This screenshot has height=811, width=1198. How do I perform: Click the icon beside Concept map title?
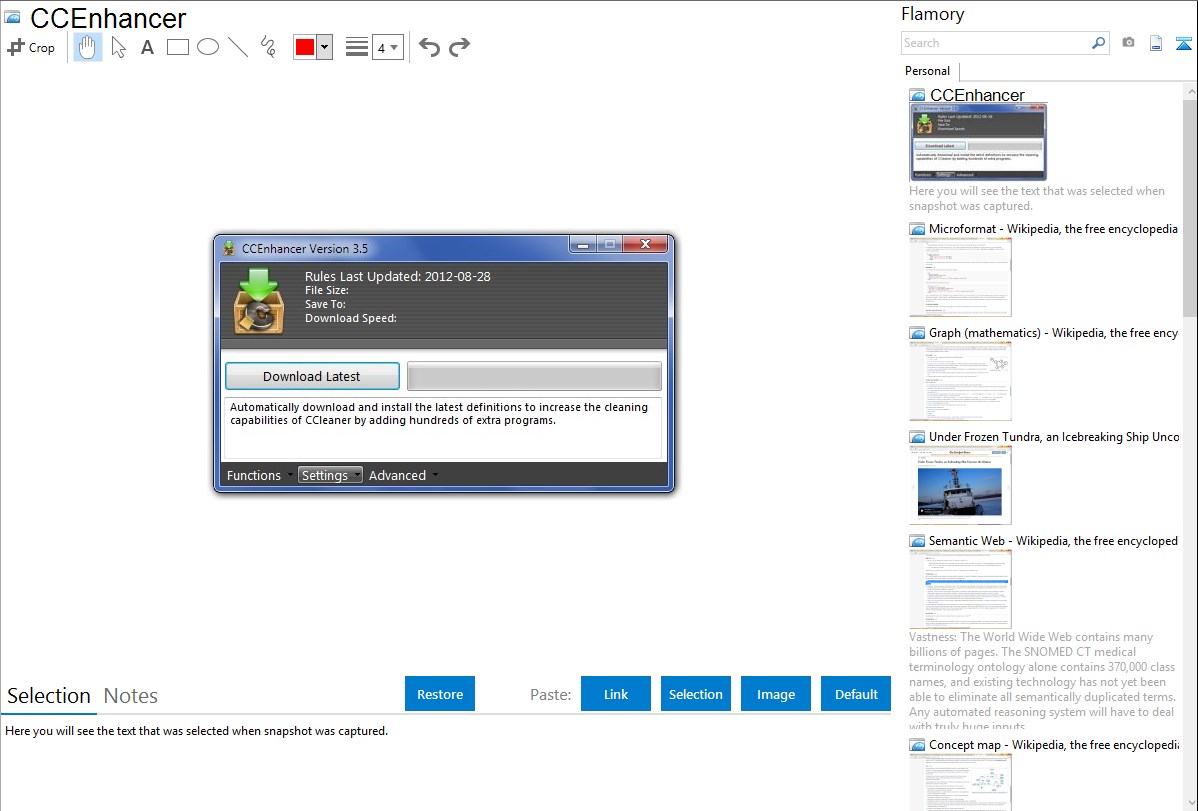coord(917,745)
